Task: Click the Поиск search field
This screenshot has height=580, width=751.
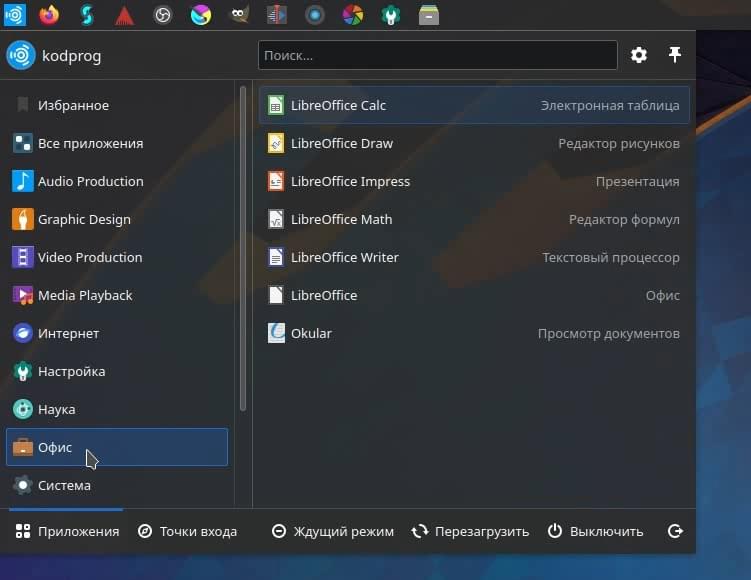Action: pyautogui.click(x=438, y=55)
